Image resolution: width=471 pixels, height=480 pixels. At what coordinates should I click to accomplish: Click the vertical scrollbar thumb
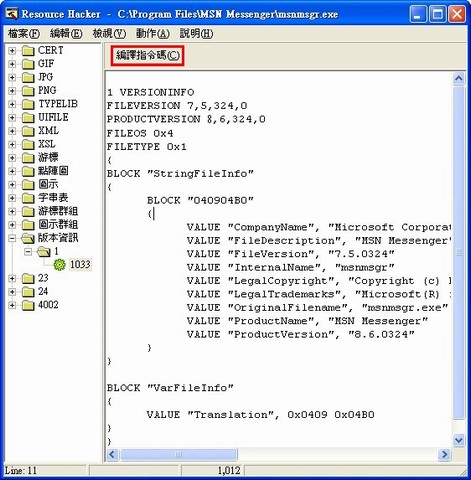pyautogui.click(x=459, y=253)
